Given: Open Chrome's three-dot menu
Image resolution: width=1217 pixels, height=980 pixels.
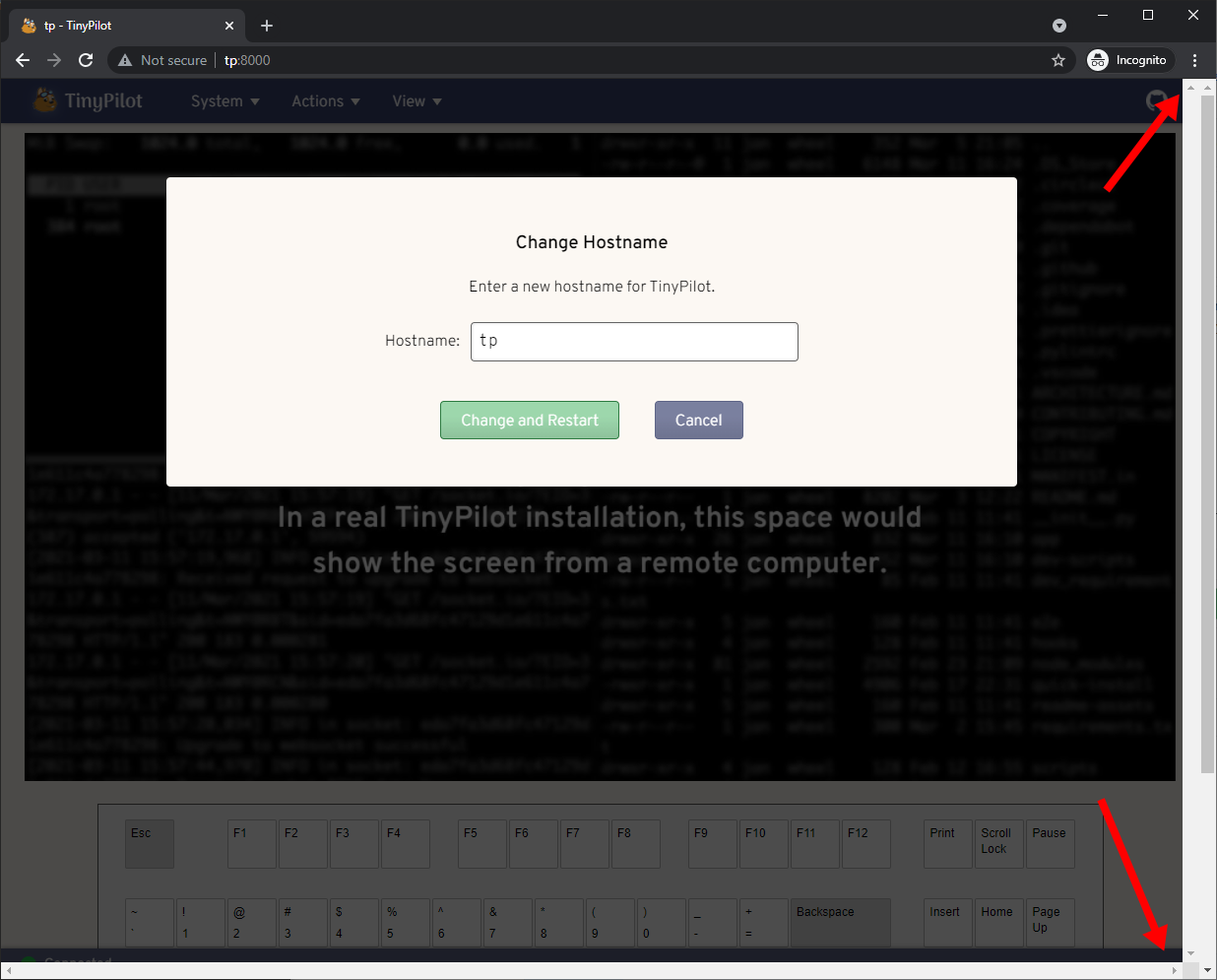Looking at the screenshot, I should click(x=1195, y=60).
